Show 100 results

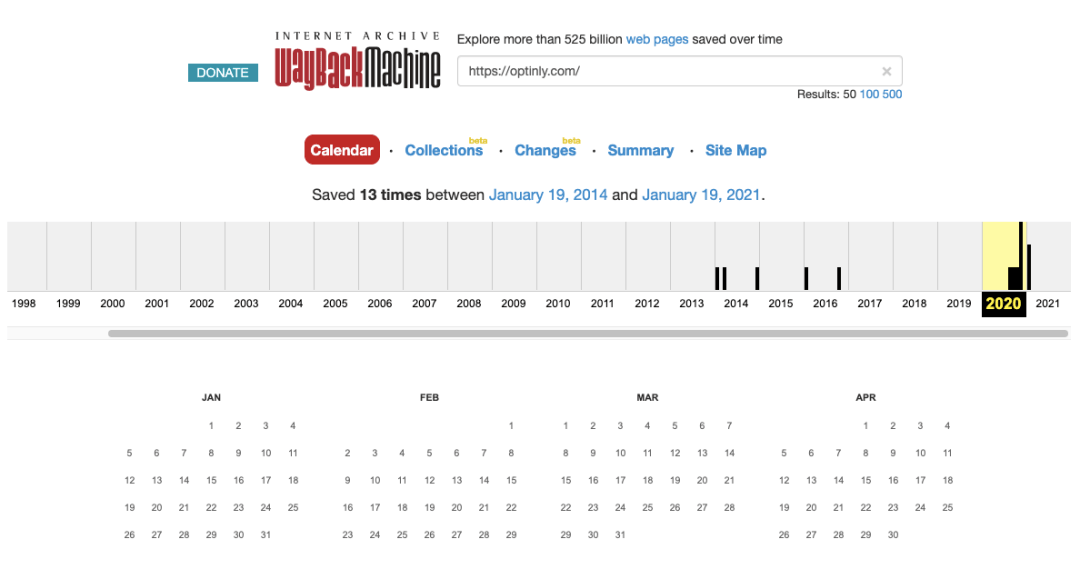869,94
